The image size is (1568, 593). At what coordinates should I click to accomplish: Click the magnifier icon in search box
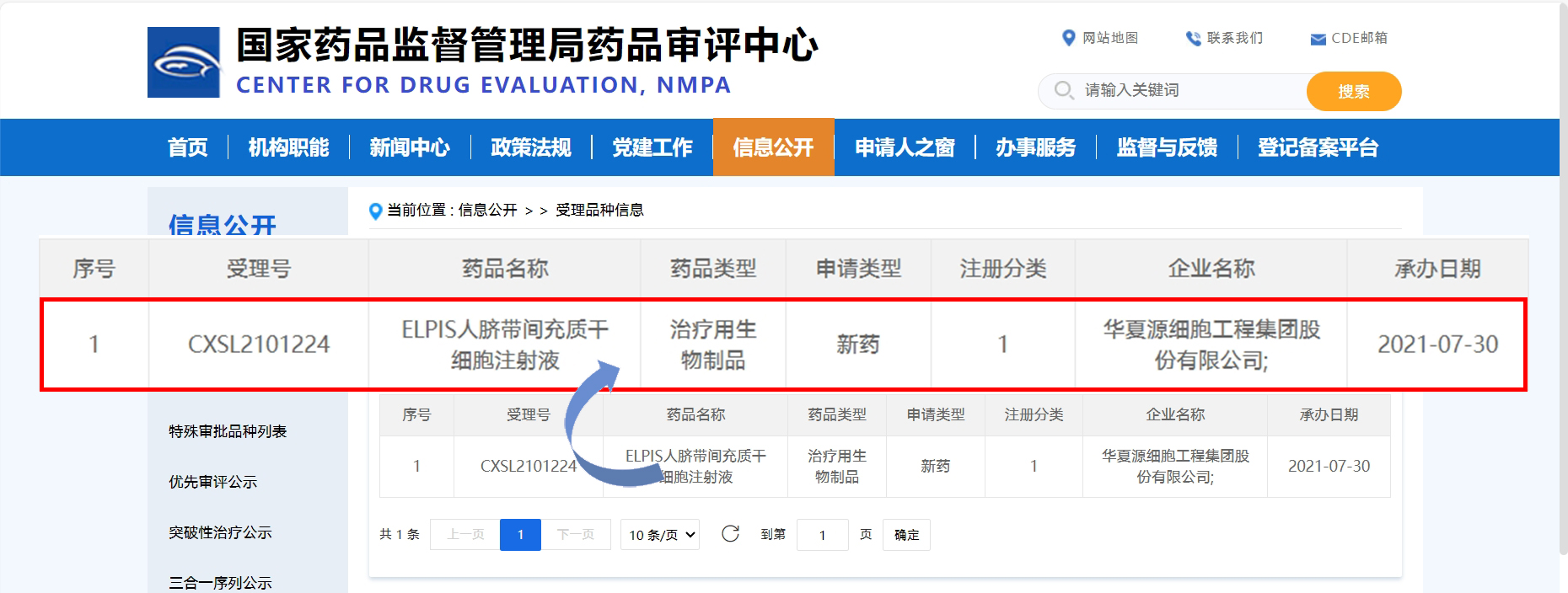[x=1064, y=90]
